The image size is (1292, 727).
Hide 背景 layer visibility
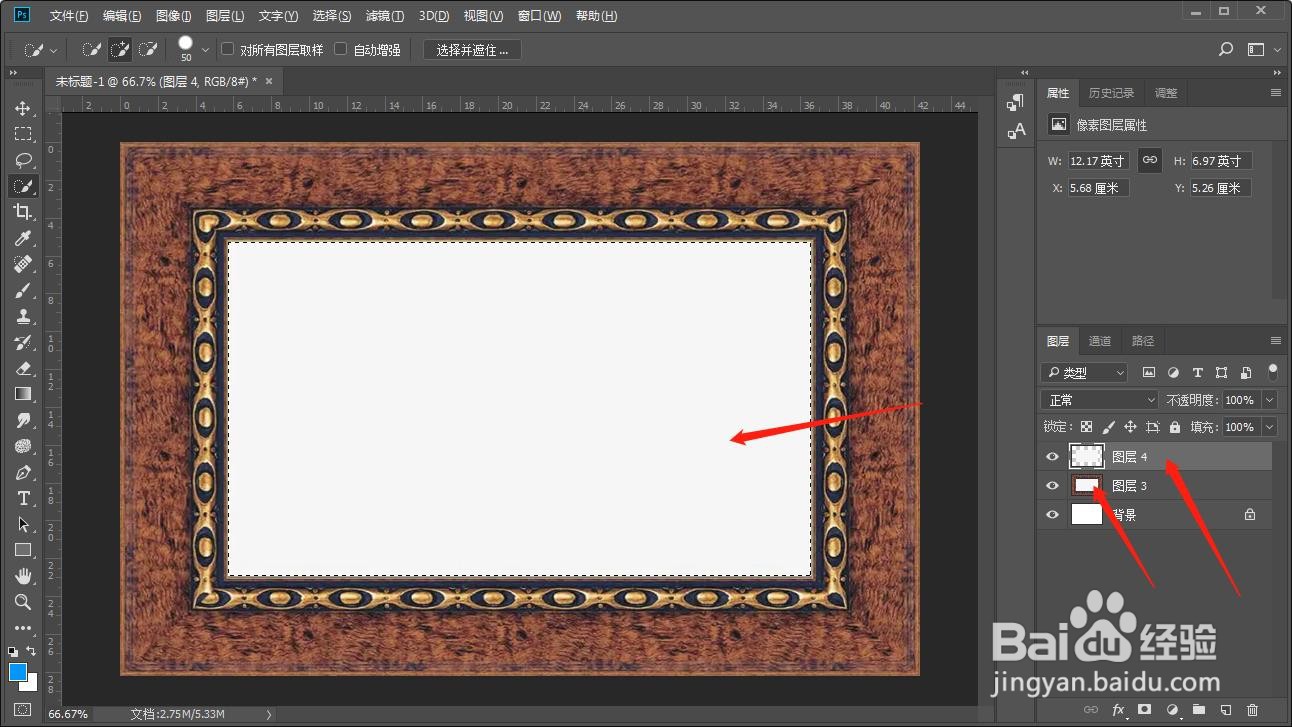tap(1052, 515)
